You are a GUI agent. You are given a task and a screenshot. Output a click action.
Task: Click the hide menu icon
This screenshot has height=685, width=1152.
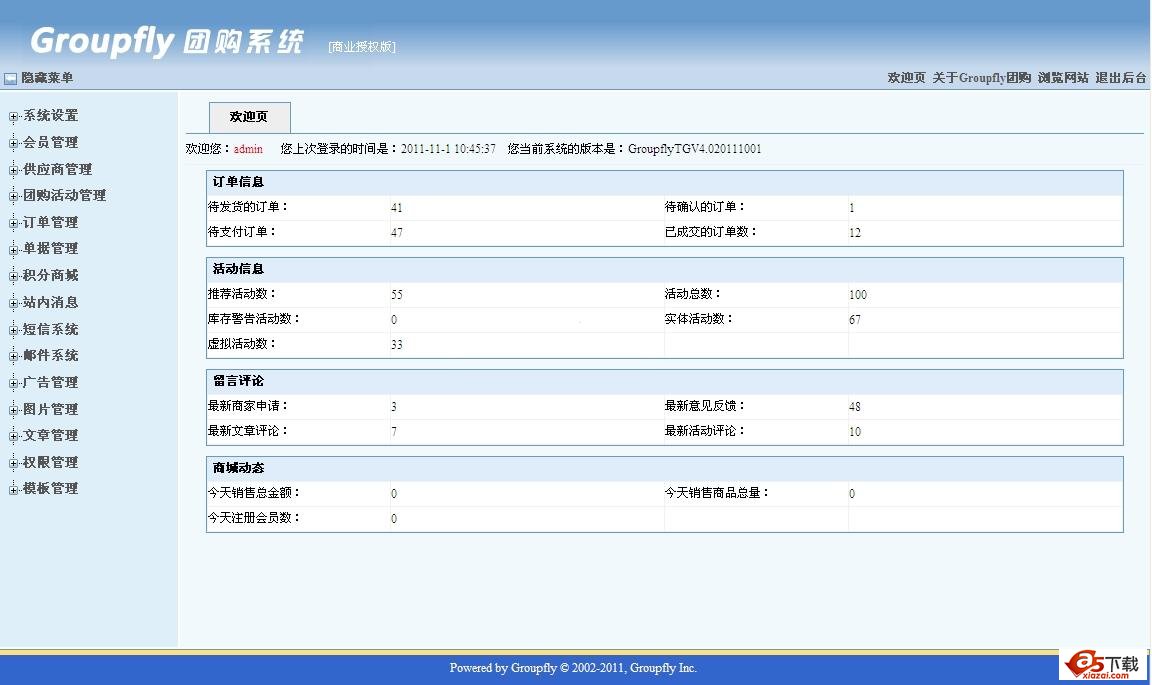[10, 78]
